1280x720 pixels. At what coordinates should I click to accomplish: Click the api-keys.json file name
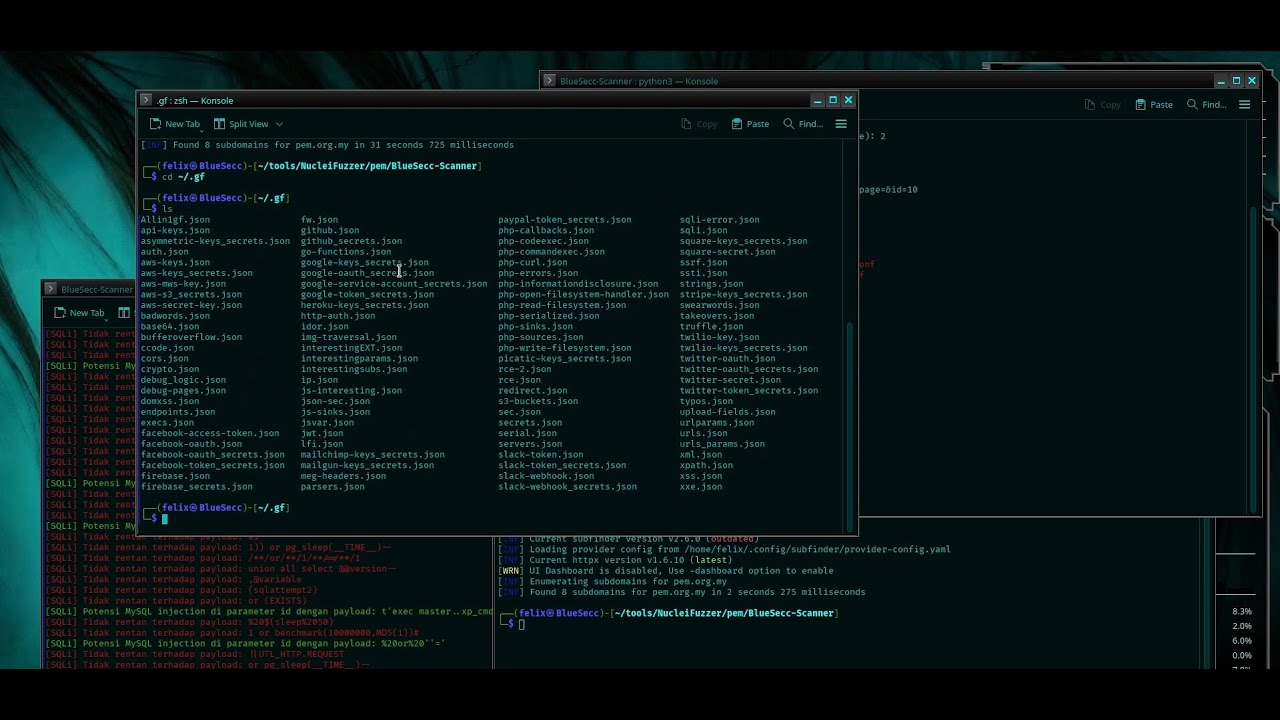pos(175,231)
